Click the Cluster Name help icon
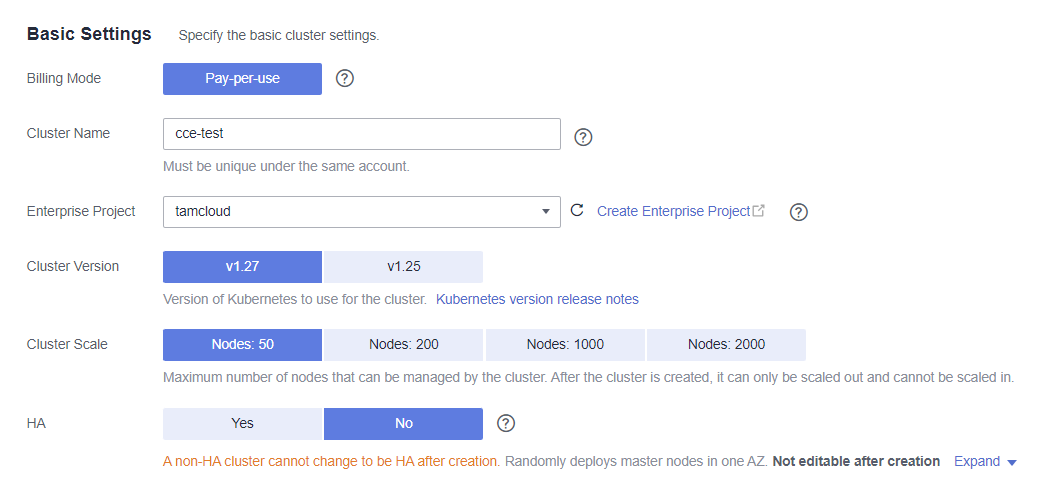Viewport: 1046px width, 490px height. (584, 137)
